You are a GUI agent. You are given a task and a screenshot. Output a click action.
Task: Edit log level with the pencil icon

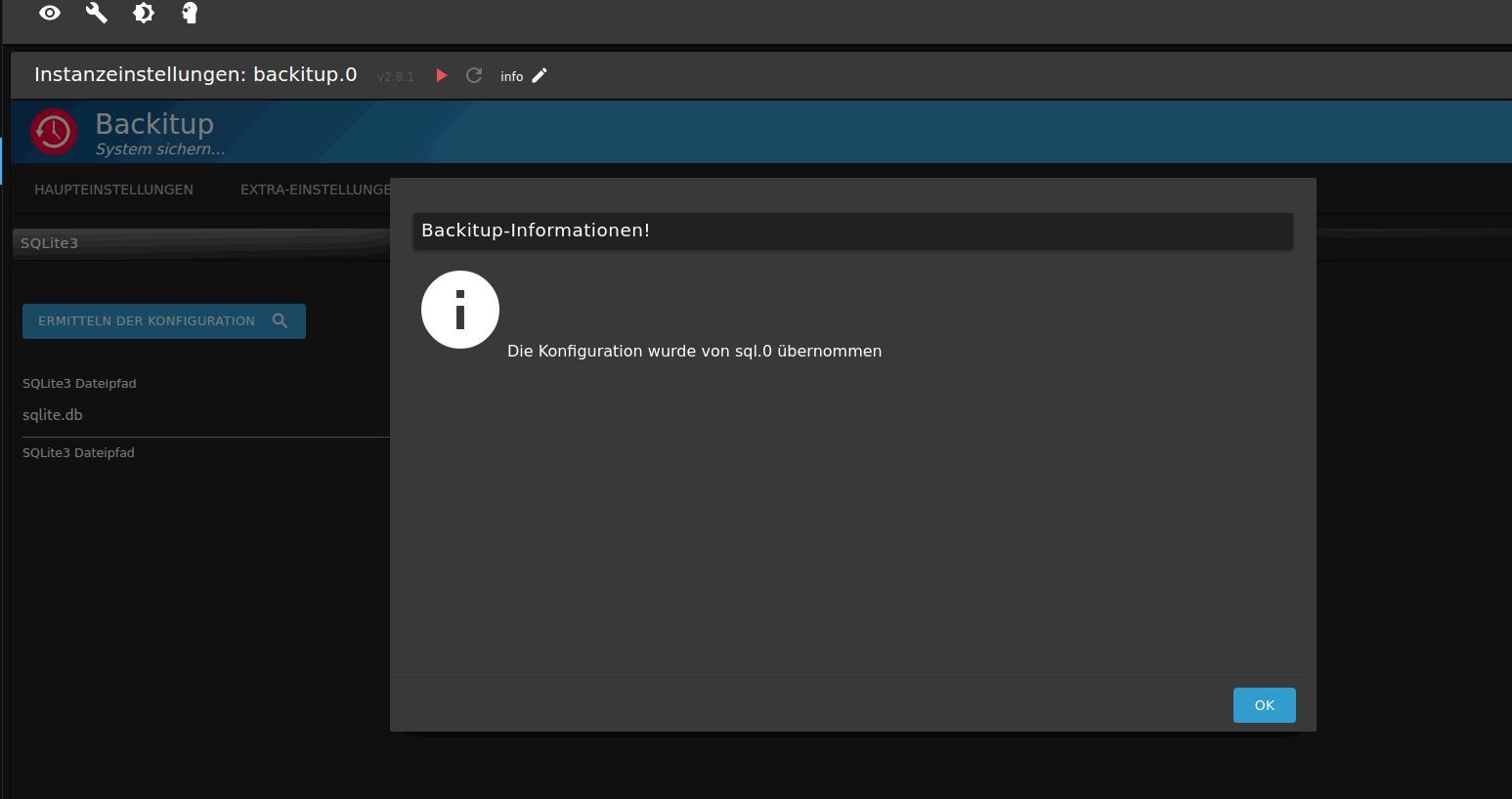pyautogui.click(x=540, y=75)
